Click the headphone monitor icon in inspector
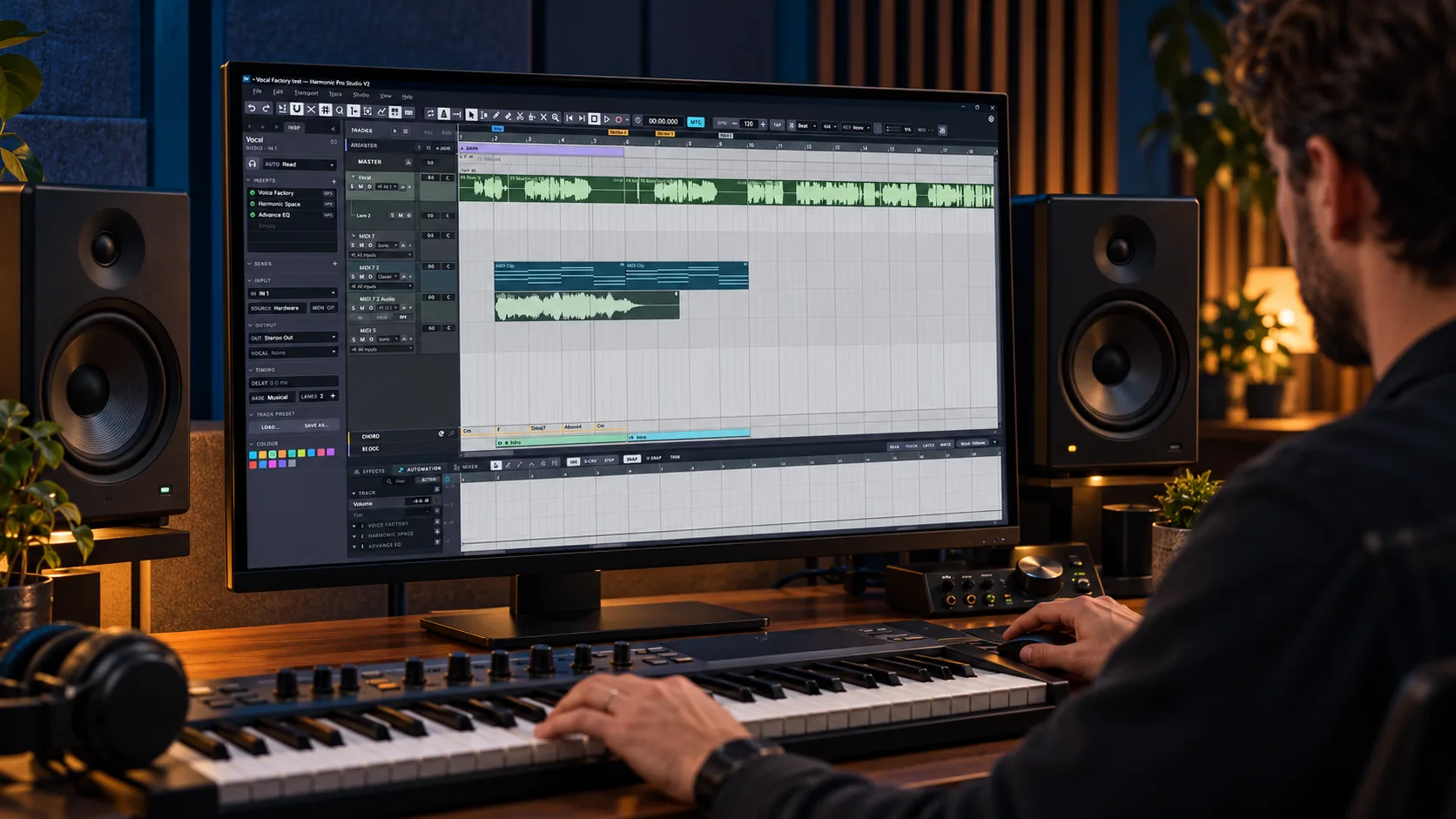 253,164
